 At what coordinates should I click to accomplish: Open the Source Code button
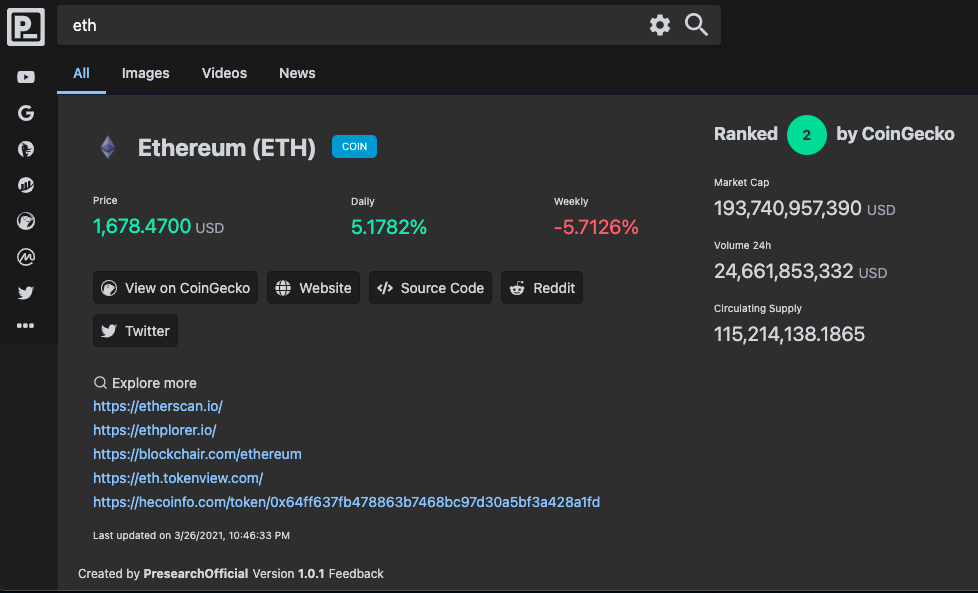pos(430,287)
